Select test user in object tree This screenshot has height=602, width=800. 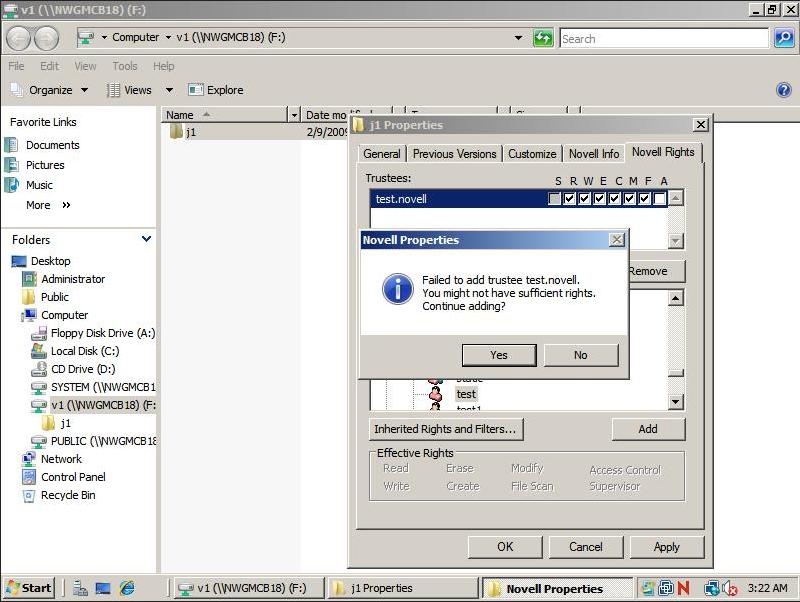click(466, 394)
